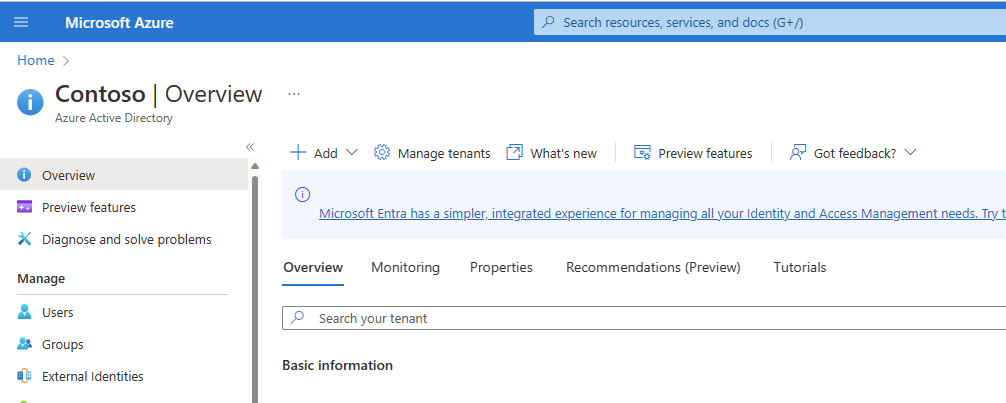Open the Microsoft Entra banner link

point(662,214)
